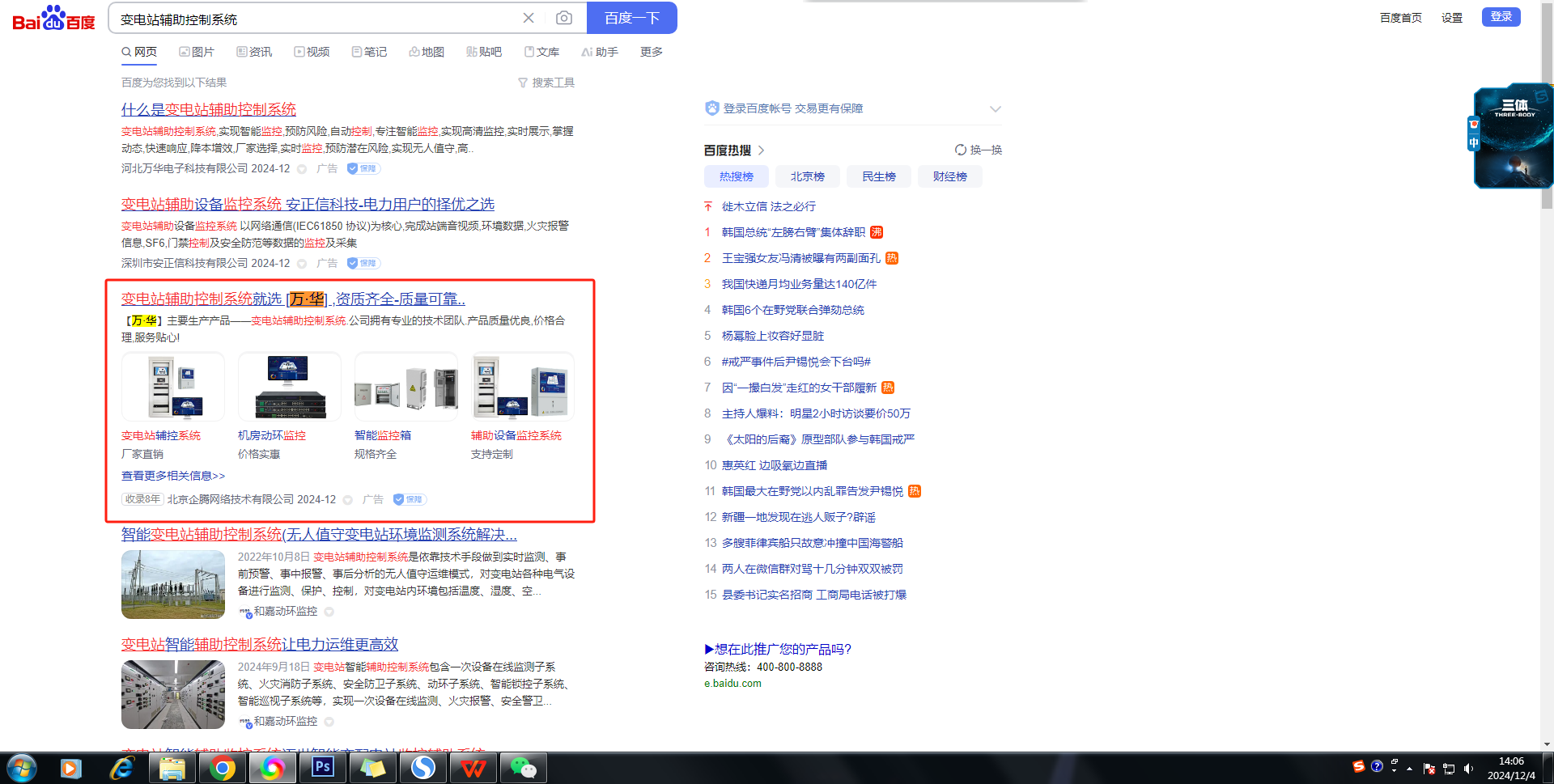This screenshot has width=1554, height=784.
Task: Open the 什么是变电站辅助控制系统 result link
Action: [x=209, y=109]
